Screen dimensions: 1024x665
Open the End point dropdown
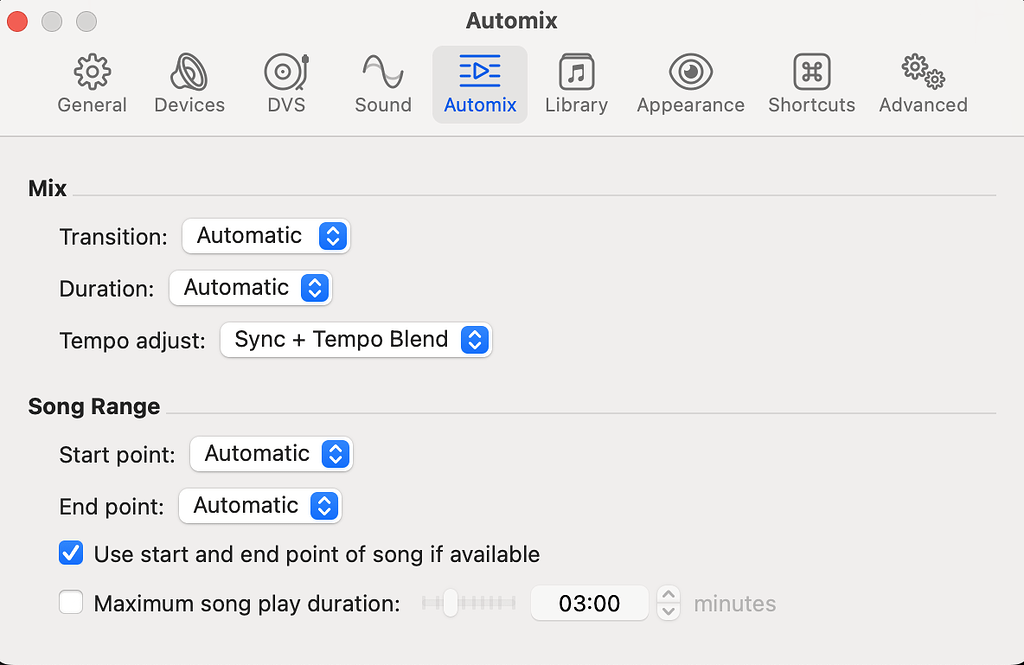(x=260, y=506)
